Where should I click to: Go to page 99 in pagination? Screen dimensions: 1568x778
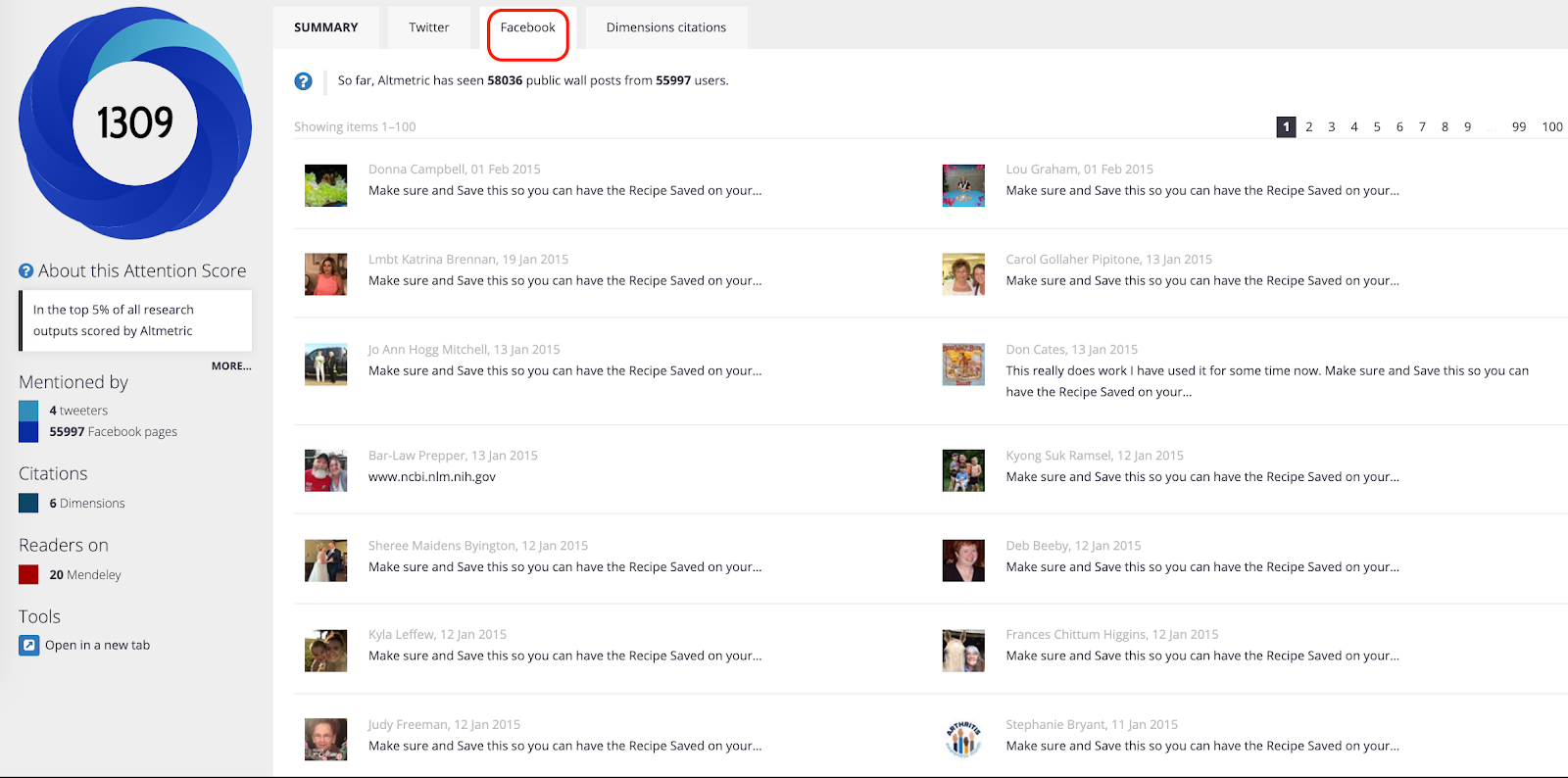[1519, 127]
